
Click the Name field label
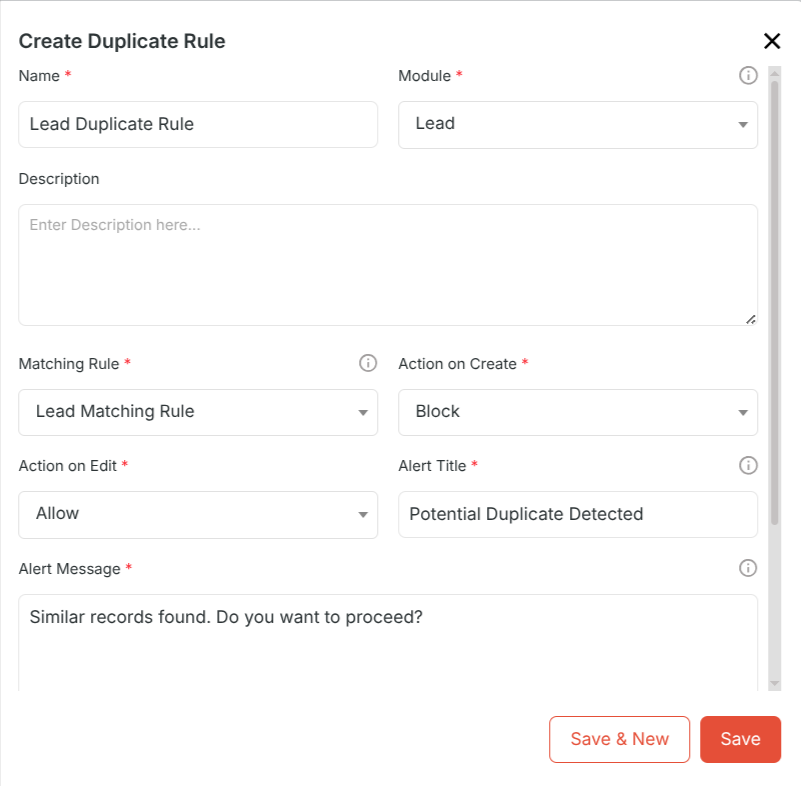(39, 76)
